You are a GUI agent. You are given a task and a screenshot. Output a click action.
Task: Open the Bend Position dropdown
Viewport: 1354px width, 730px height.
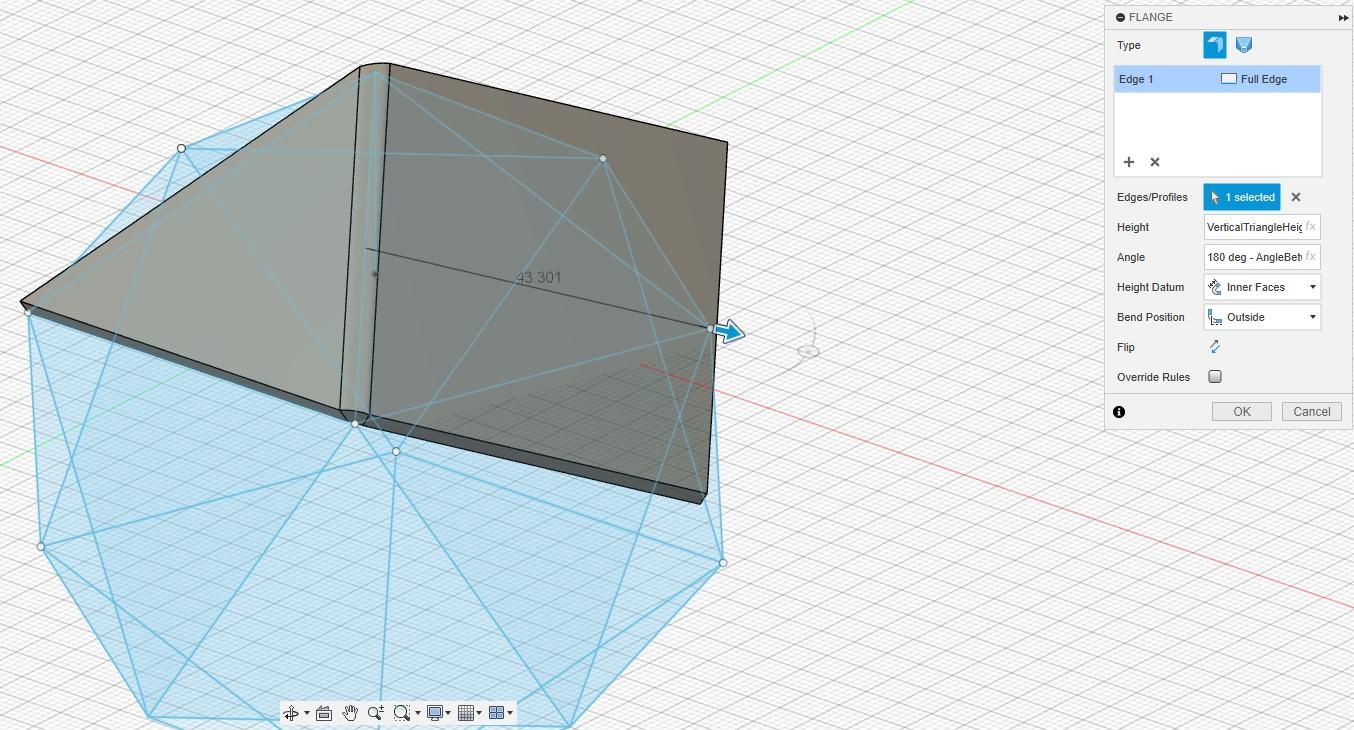[1262, 317]
